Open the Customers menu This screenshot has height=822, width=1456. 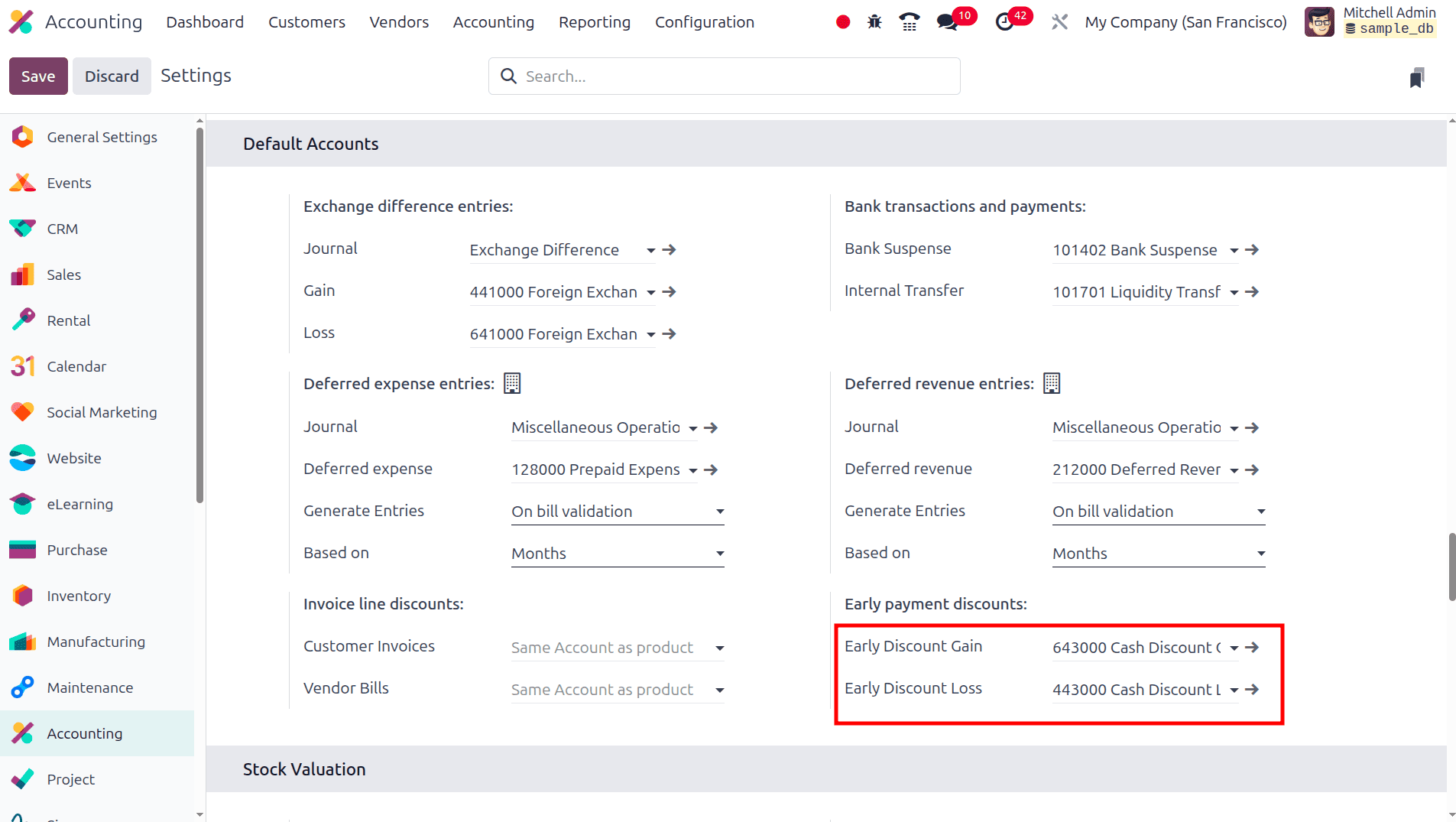(306, 22)
